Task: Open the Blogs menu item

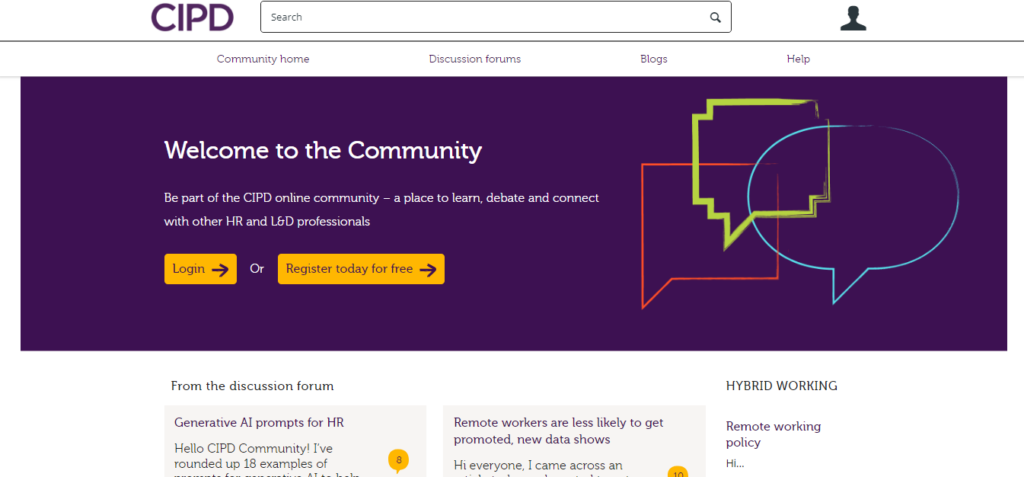Action: (654, 59)
